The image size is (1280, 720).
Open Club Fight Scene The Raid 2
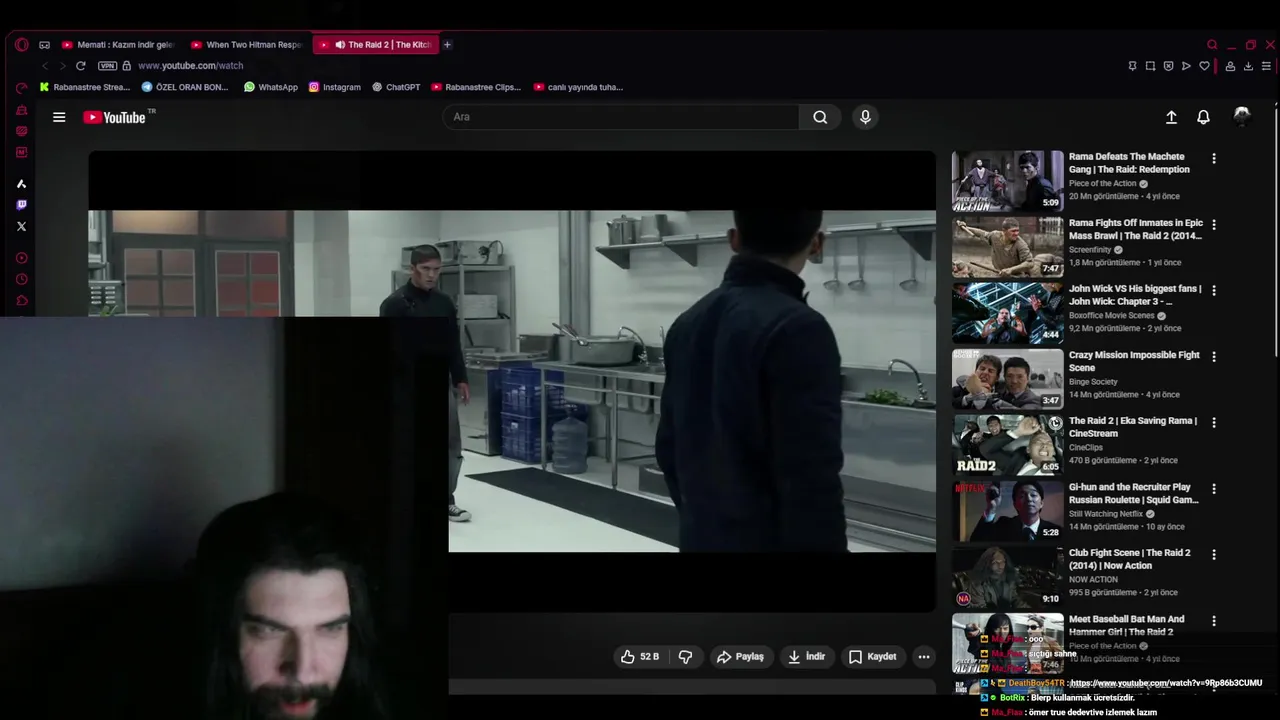1129,559
